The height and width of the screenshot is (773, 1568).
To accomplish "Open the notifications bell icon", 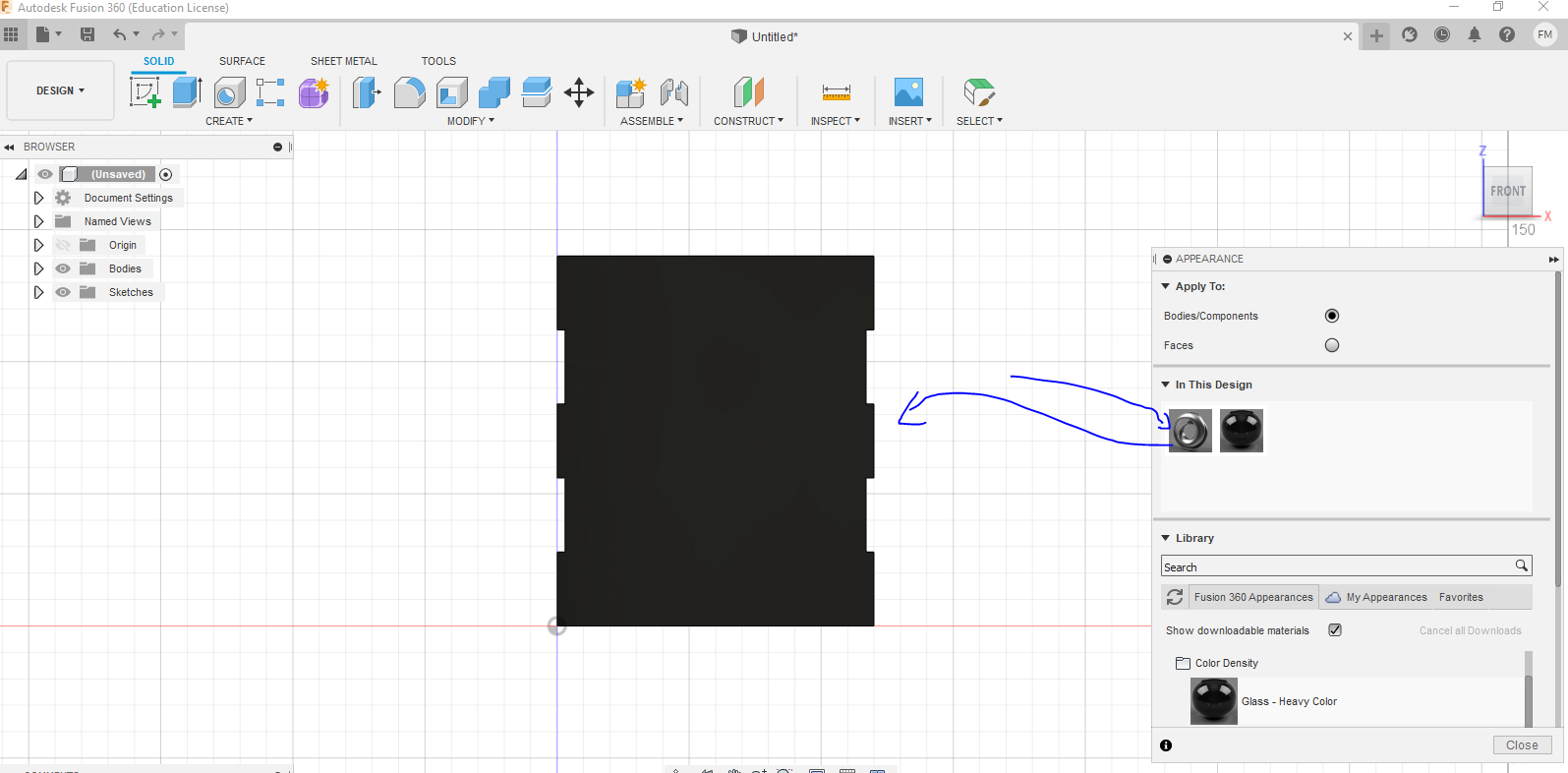I will pyautogui.click(x=1475, y=35).
